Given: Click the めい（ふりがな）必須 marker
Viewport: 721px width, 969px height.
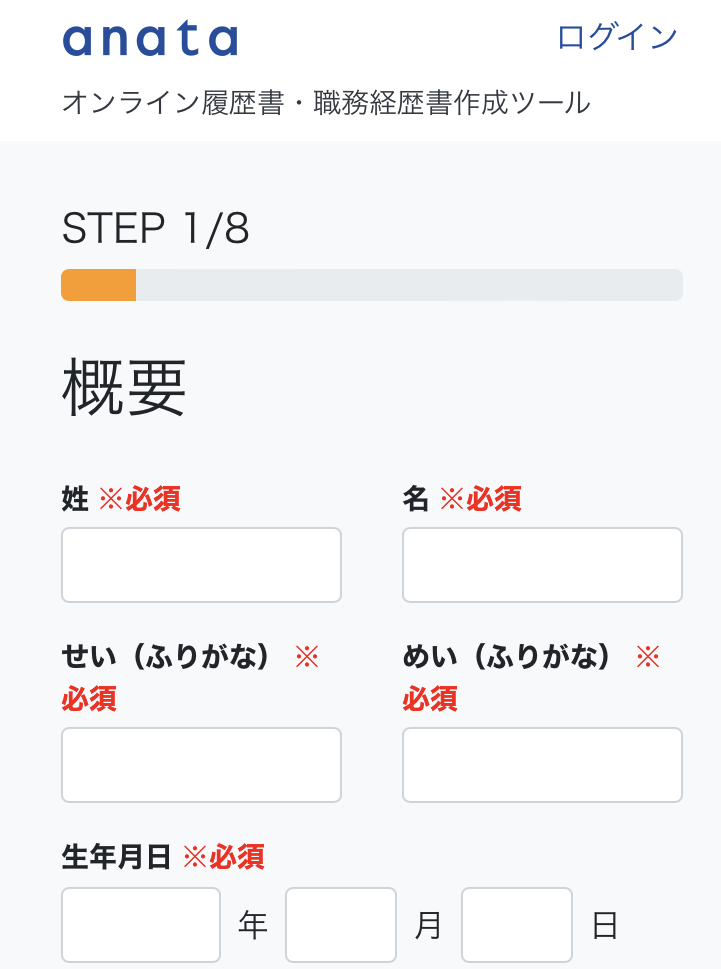Looking at the screenshot, I should [430, 700].
